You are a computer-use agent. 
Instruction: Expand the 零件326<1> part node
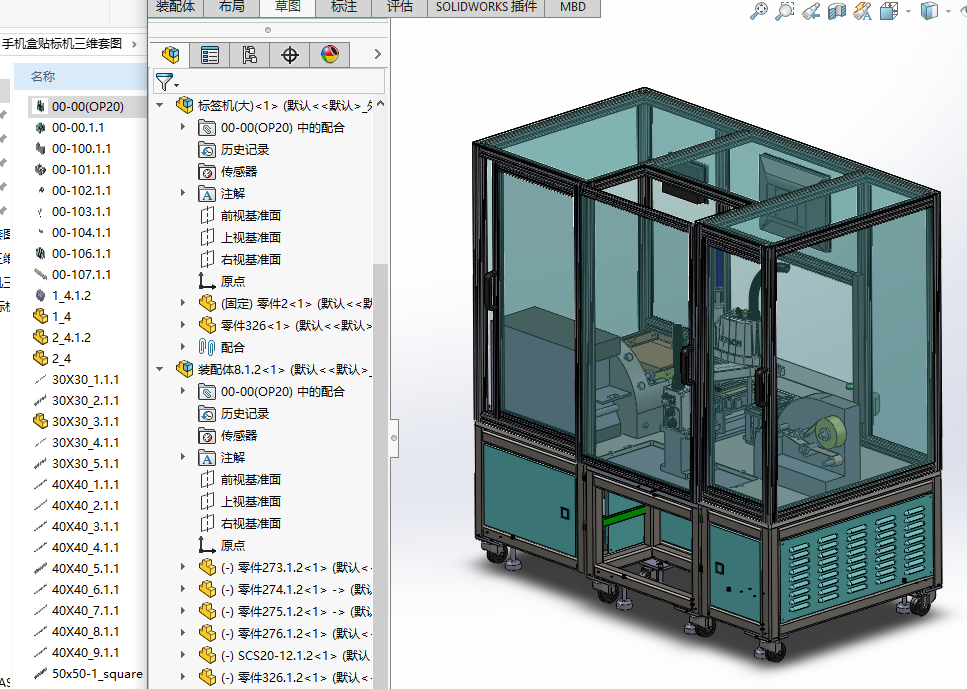tap(183, 325)
